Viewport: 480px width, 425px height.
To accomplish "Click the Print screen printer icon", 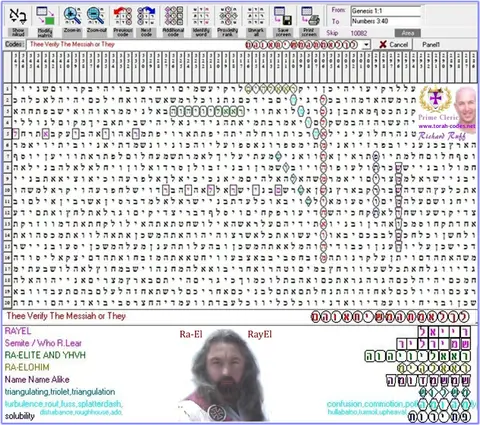I will pyautogui.click(x=310, y=15).
